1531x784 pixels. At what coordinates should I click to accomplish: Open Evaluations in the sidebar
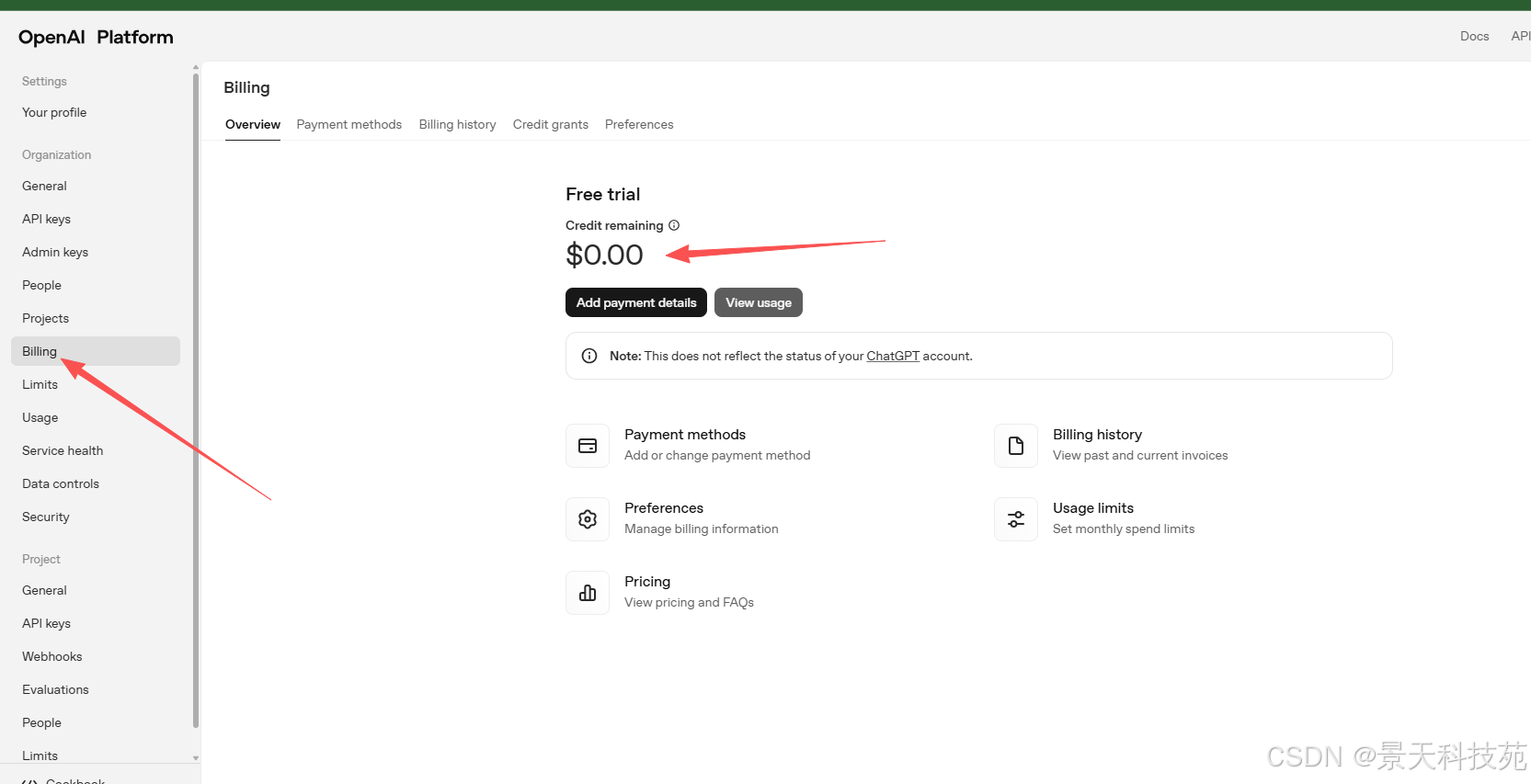(96, 689)
